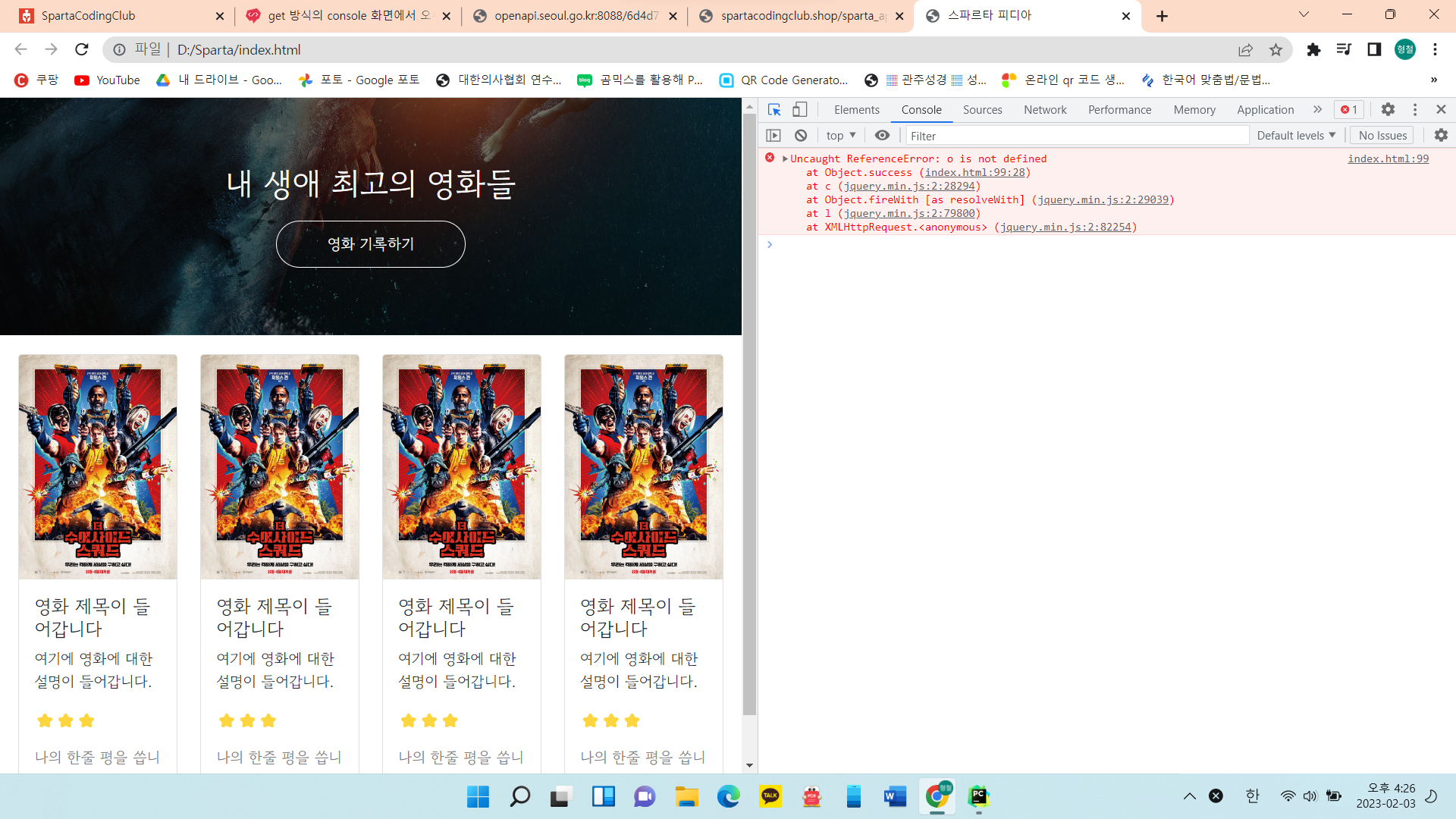Open Chrome extensions puzzle icon

1313,49
